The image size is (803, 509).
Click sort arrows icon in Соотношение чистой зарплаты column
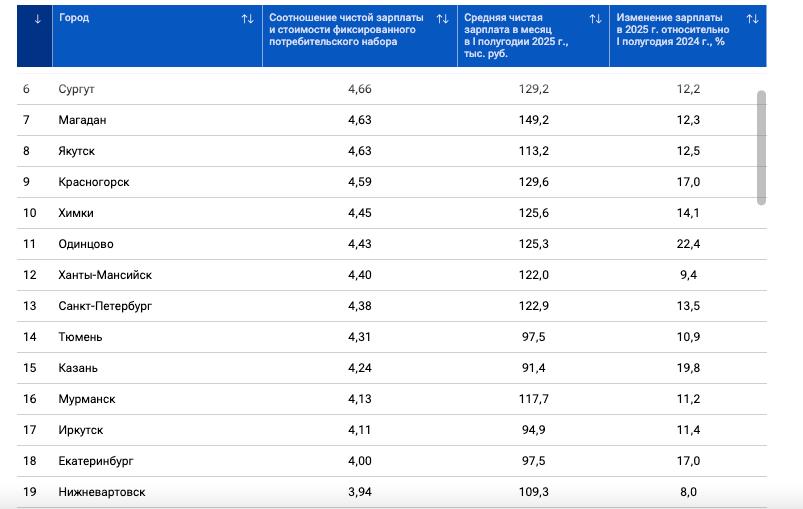click(442, 19)
